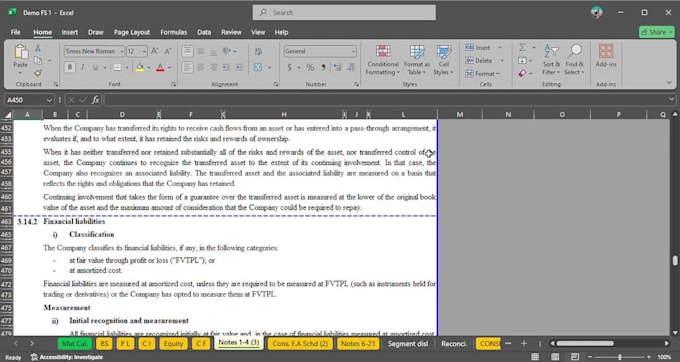Apply the red font color swatch
Image resolution: width=680 pixels, height=362 pixels.
pyautogui.click(x=160, y=67)
